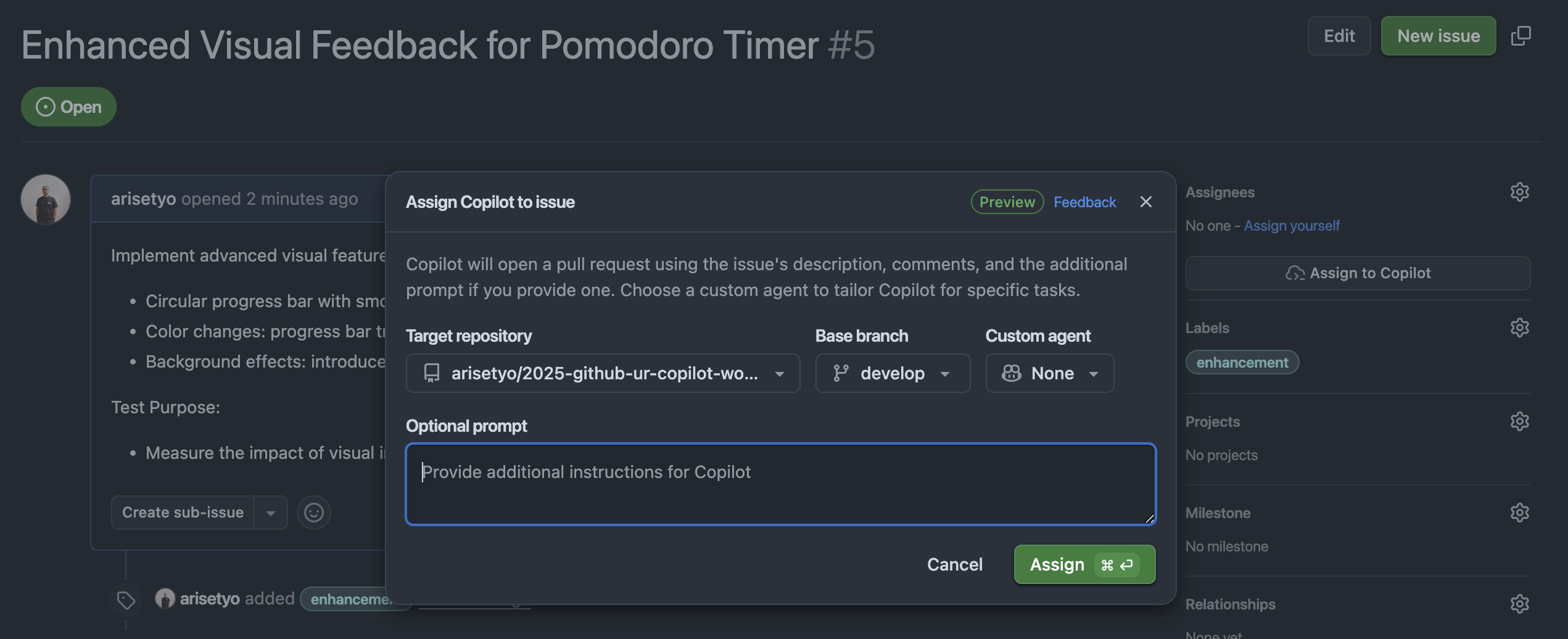Screen dimensions: 1568x639
Task: Create a New issue
Action: (1438, 36)
